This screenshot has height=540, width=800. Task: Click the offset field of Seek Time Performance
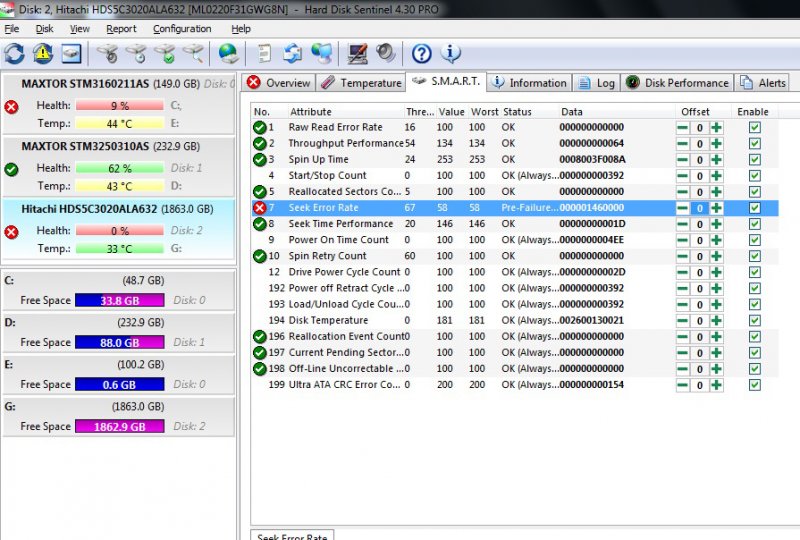pos(699,224)
